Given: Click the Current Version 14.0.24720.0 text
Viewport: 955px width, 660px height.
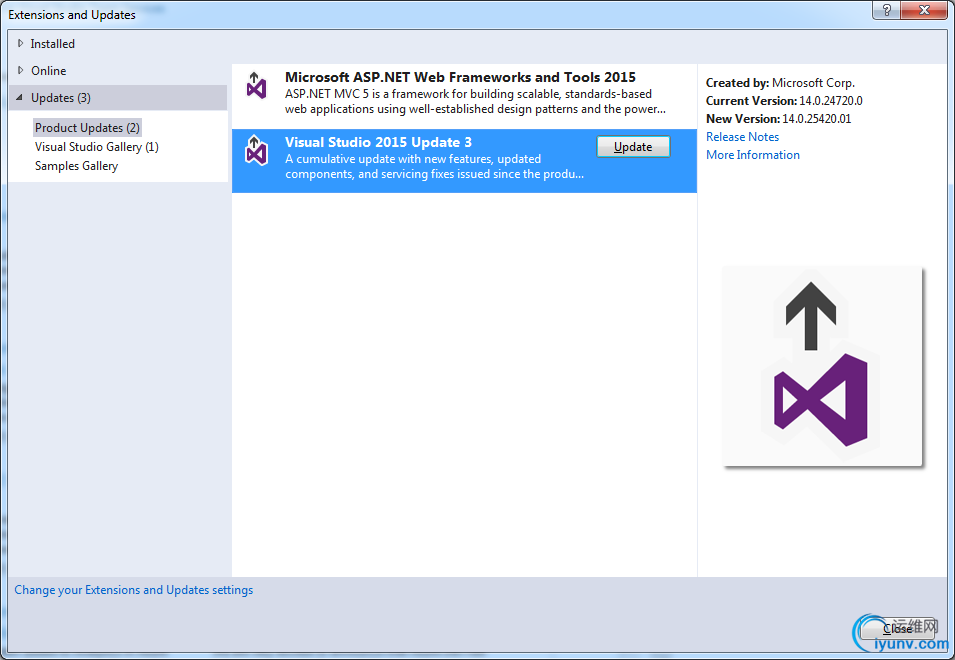Looking at the screenshot, I should point(784,101).
